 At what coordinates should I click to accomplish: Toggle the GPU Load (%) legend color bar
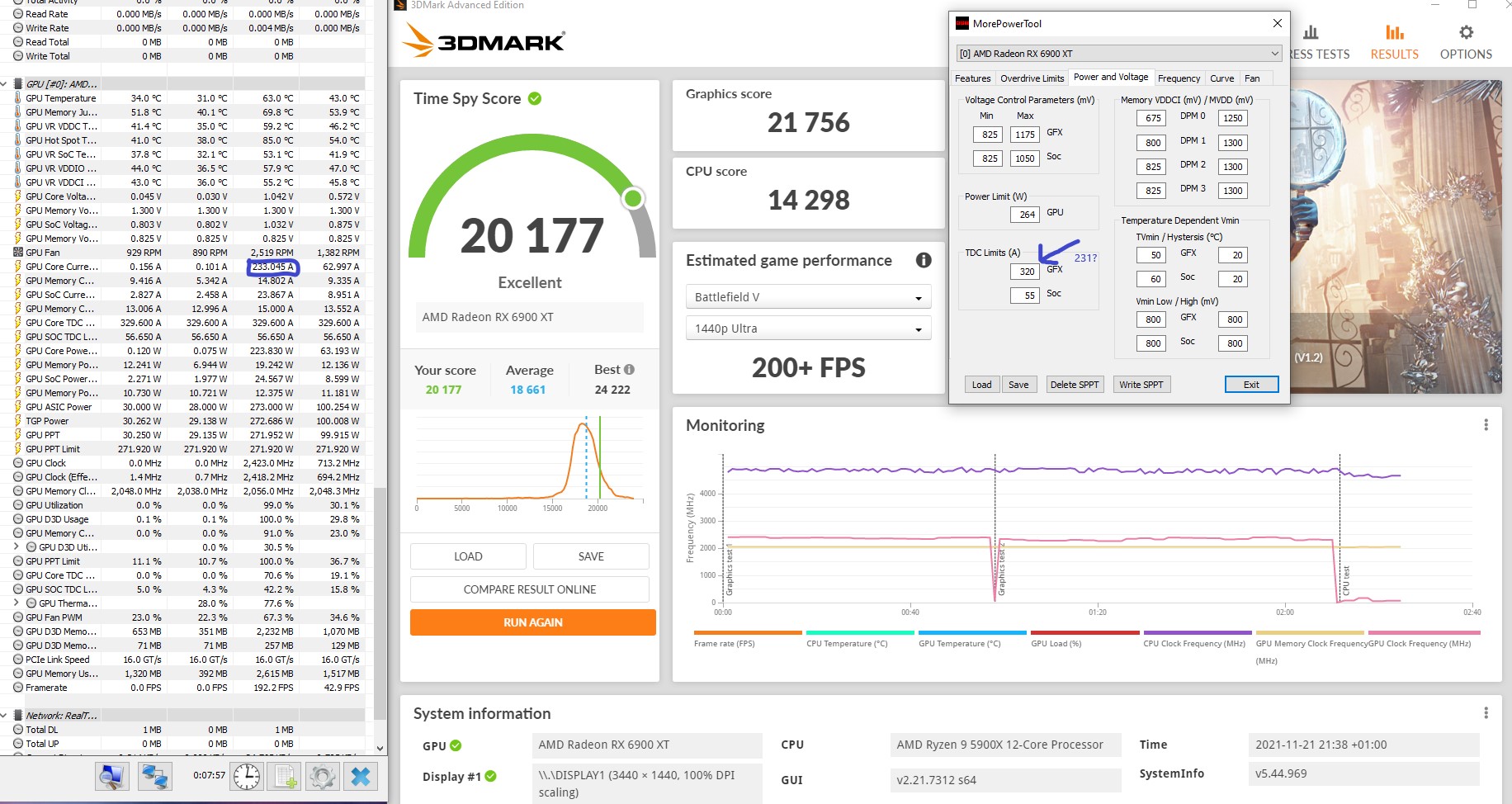tap(1085, 633)
